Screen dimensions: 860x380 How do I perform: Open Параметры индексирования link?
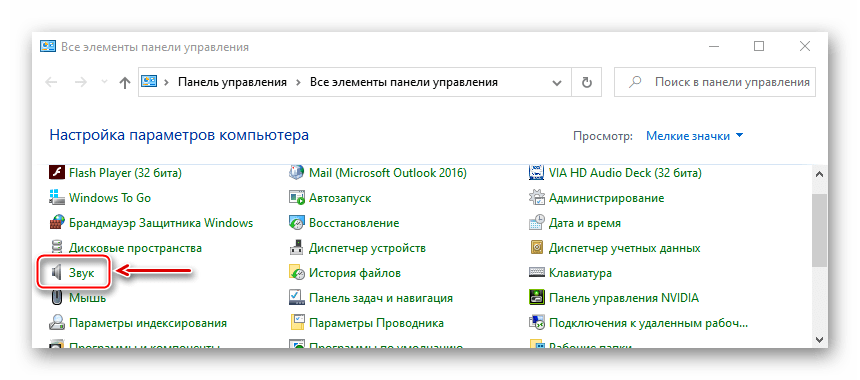(x=148, y=323)
